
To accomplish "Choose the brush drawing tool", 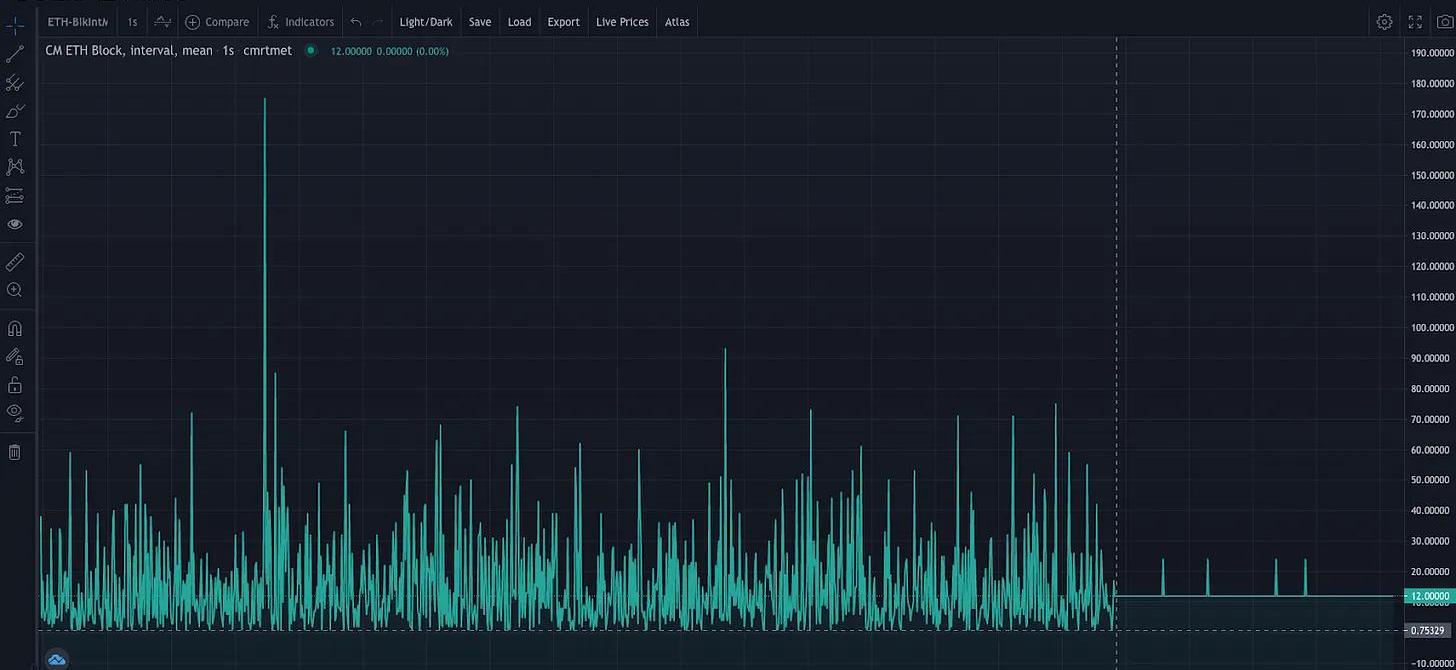I will click(x=15, y=111).
